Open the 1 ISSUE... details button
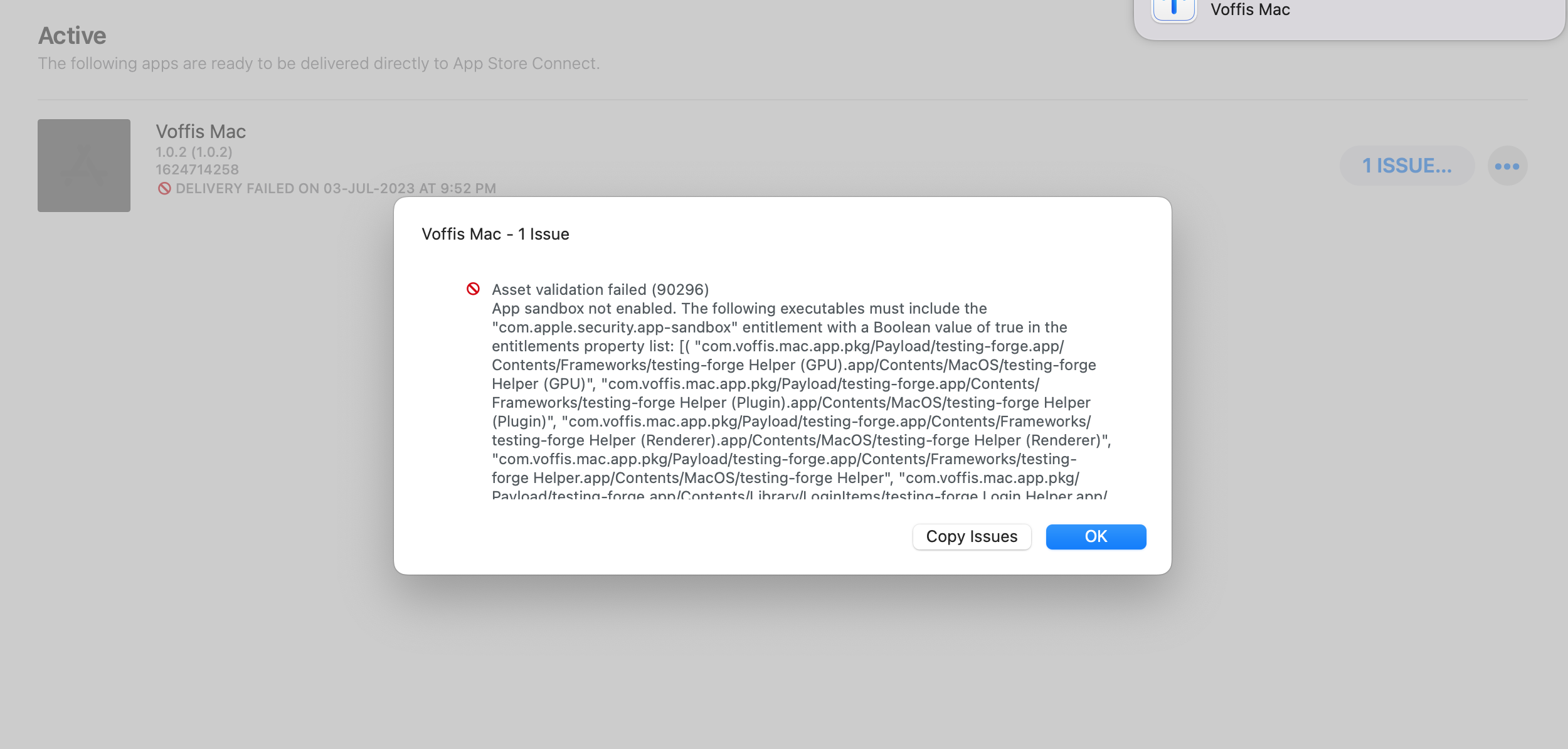The image size is (1568, 749). tap(1406, 165)
